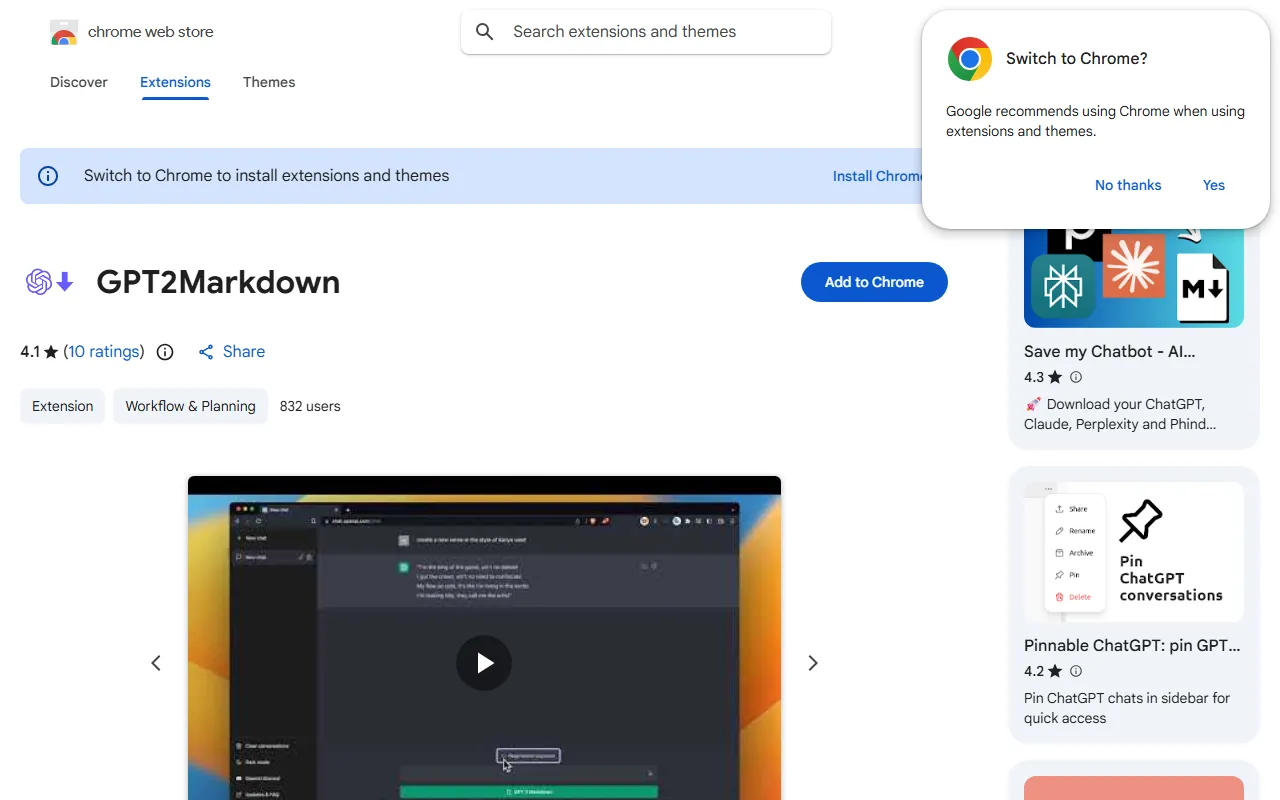
Task: Click info icon beside 10 ratings
Action: point(166,352)
